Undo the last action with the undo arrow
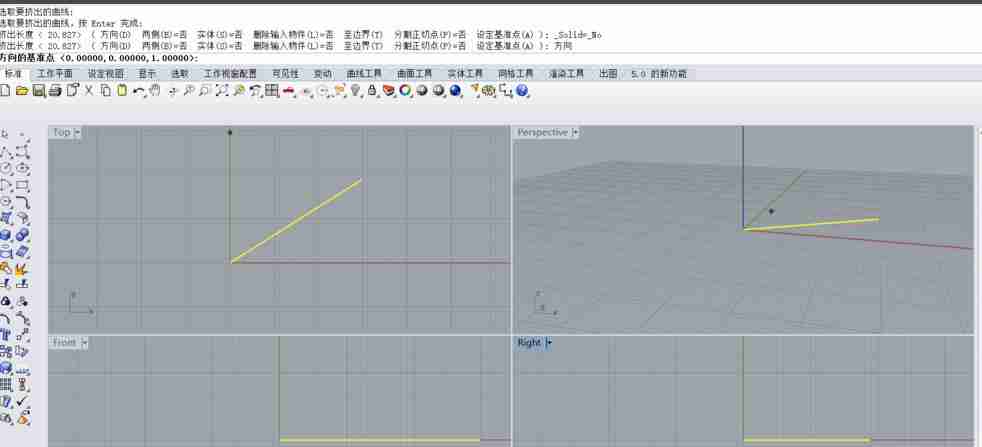 coord(138,91)
